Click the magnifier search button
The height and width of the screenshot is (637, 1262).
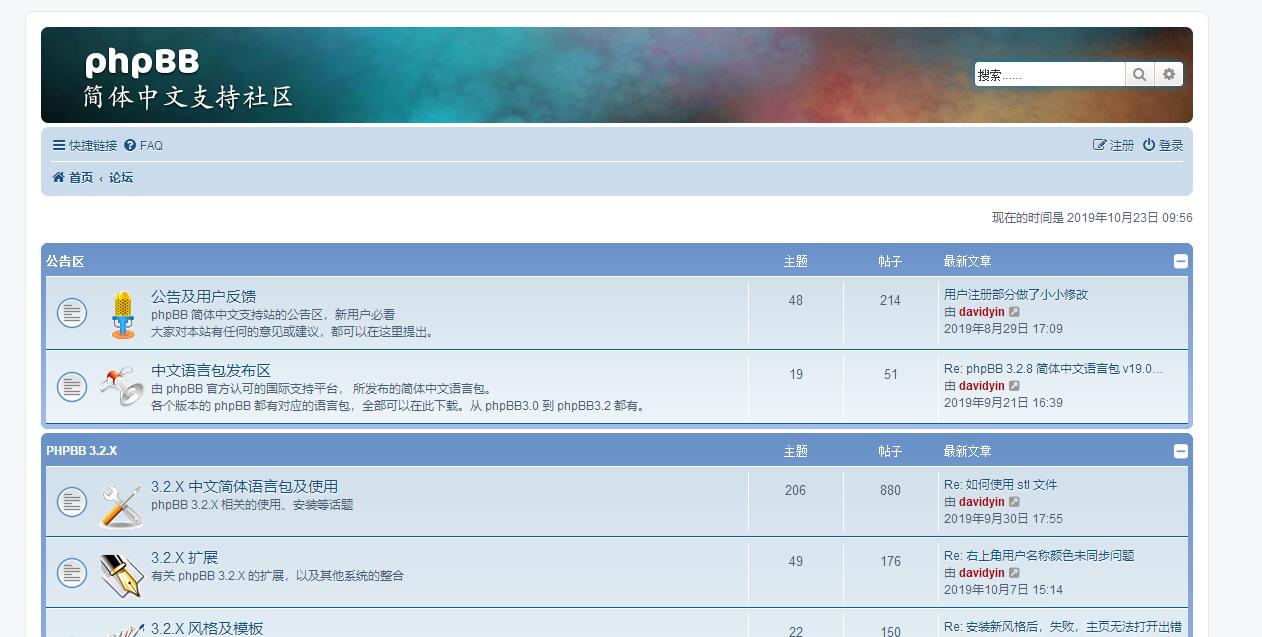point(1139,74)
